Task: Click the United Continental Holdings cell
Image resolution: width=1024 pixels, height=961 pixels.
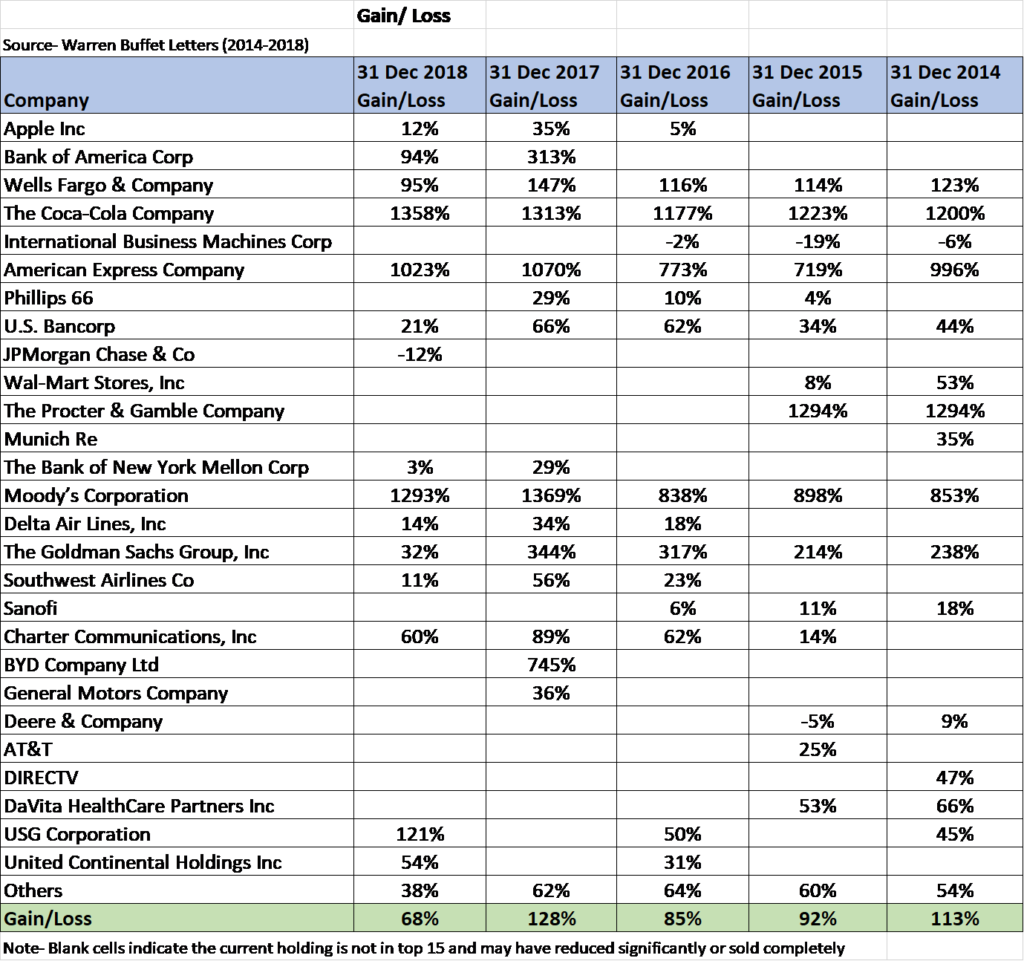Action: click(x=144, y=862)
